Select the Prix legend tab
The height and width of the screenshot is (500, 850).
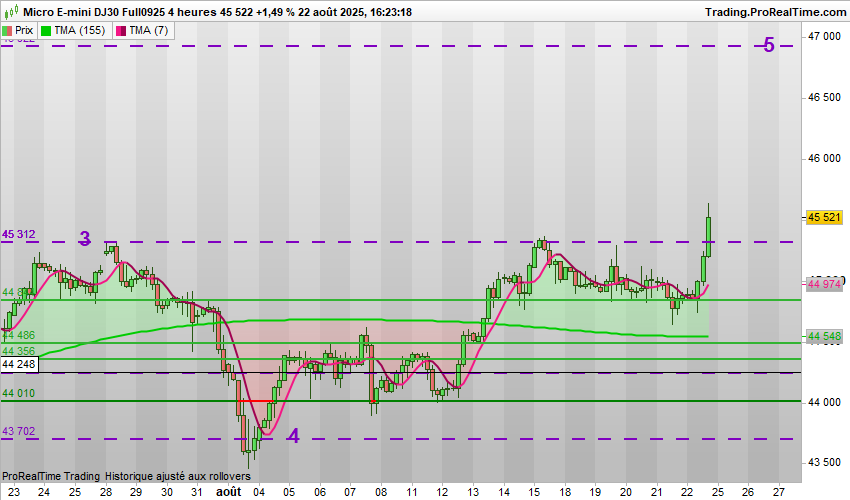pyautogui.click(x=18, y=30)
